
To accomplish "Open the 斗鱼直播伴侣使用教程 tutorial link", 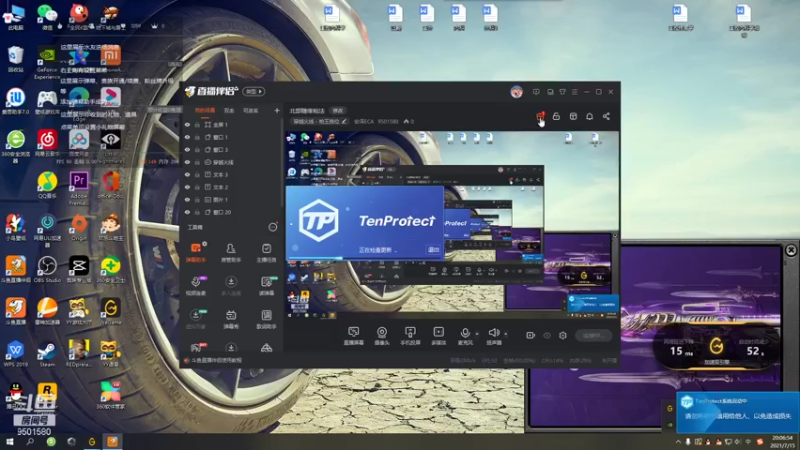I will pyautogui.click(x=216, y=360).
